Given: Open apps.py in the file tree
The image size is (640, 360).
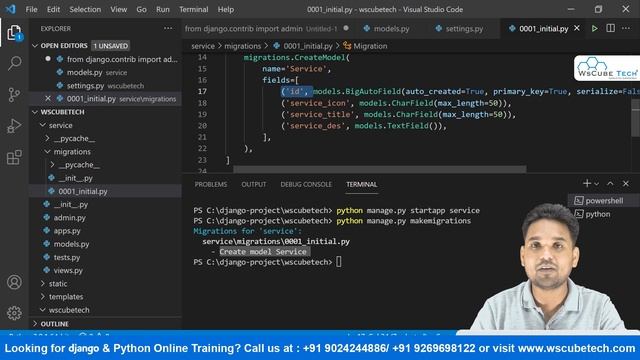Looking at the screenshot, I should (x=67, y=231).
